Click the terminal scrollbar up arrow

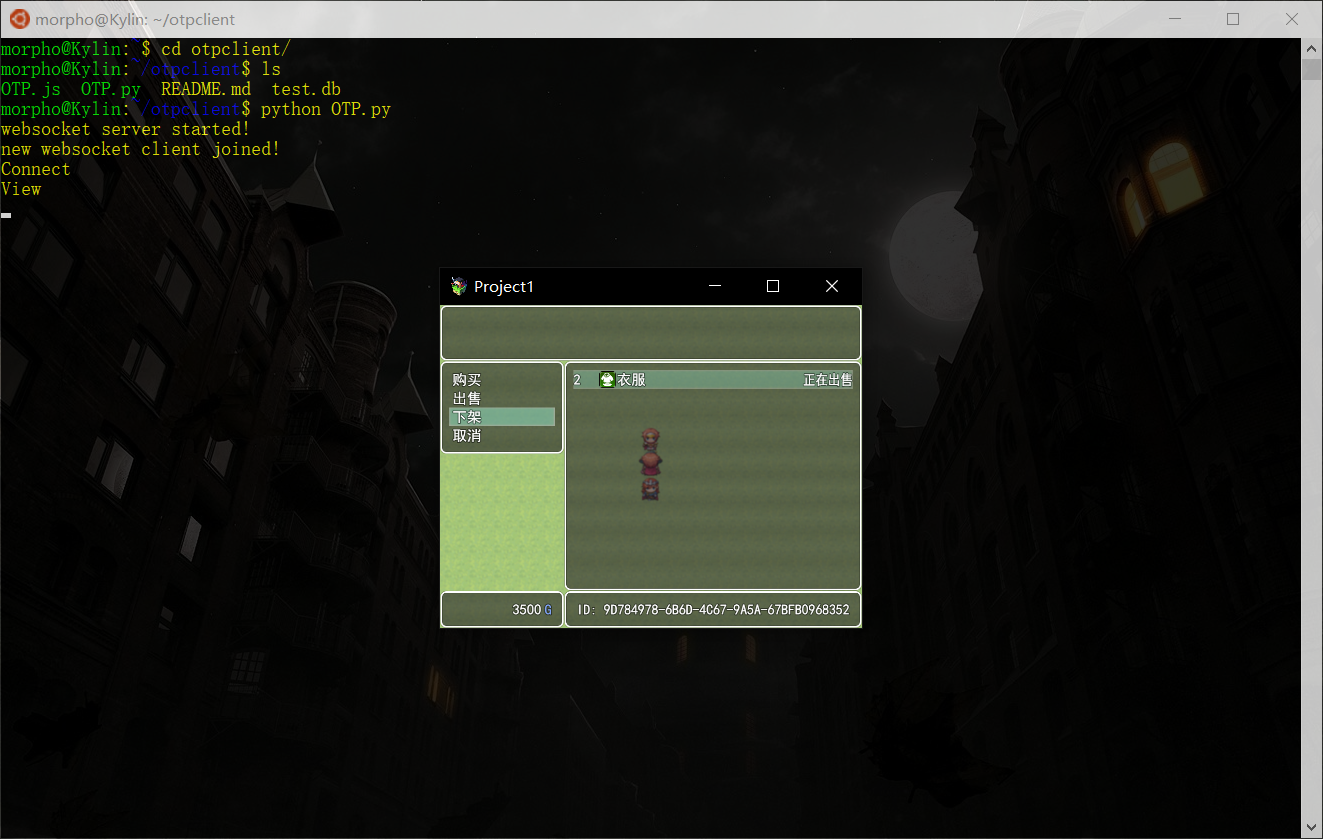[x=1312, y=48]
